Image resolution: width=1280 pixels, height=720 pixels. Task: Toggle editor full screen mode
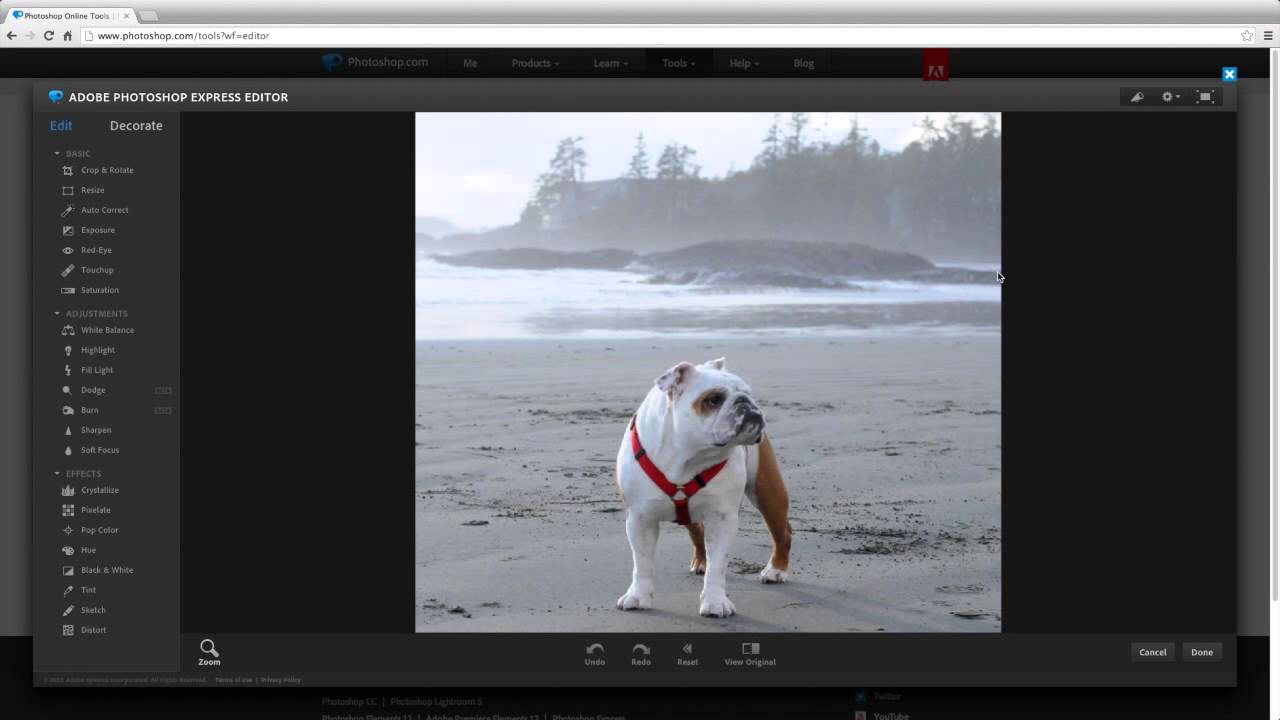pyautogui.click(x=1205, y=97)
